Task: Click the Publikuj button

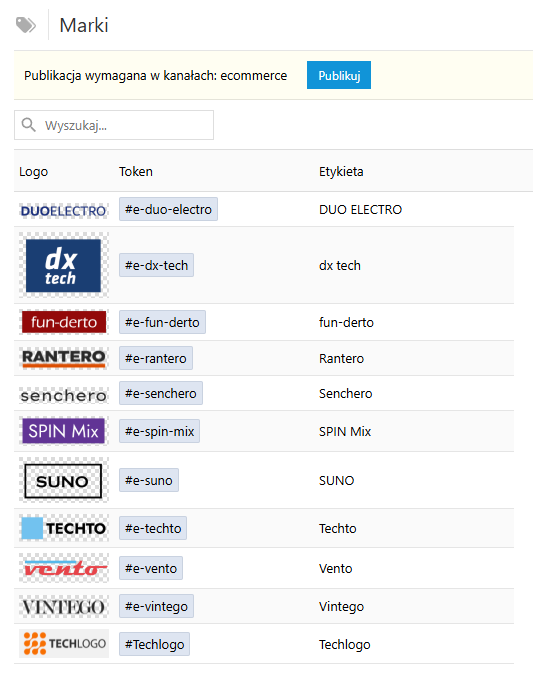Action: tap(339, 75)
